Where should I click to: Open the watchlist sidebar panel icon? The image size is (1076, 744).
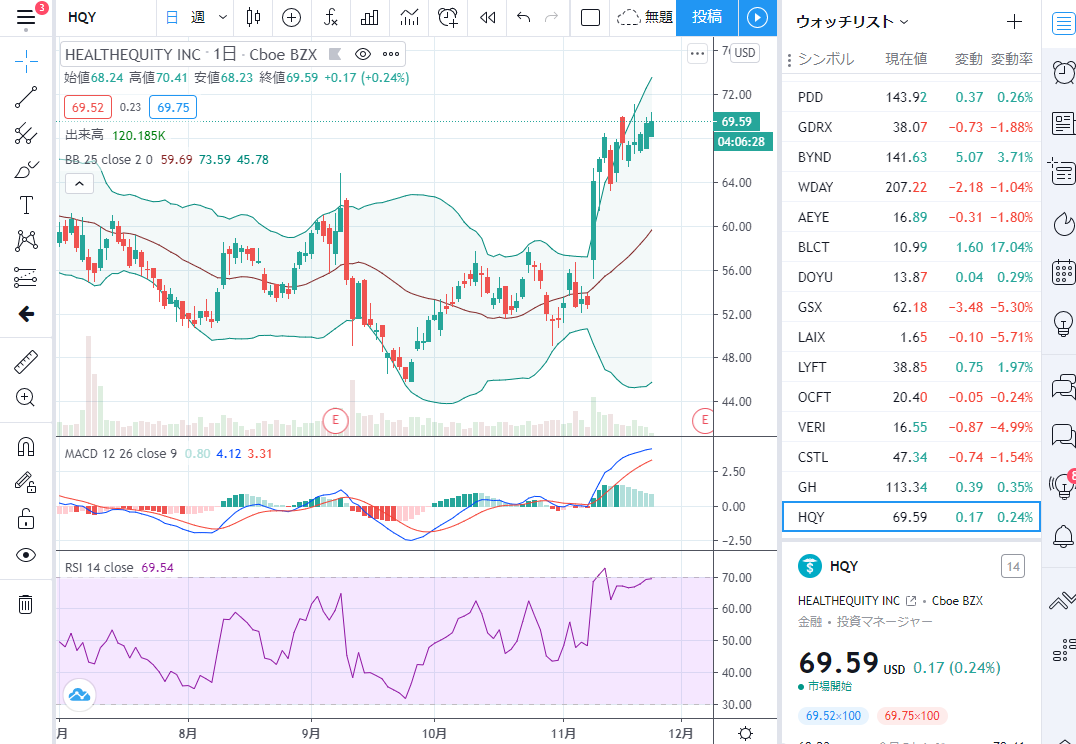[1064, 23]
